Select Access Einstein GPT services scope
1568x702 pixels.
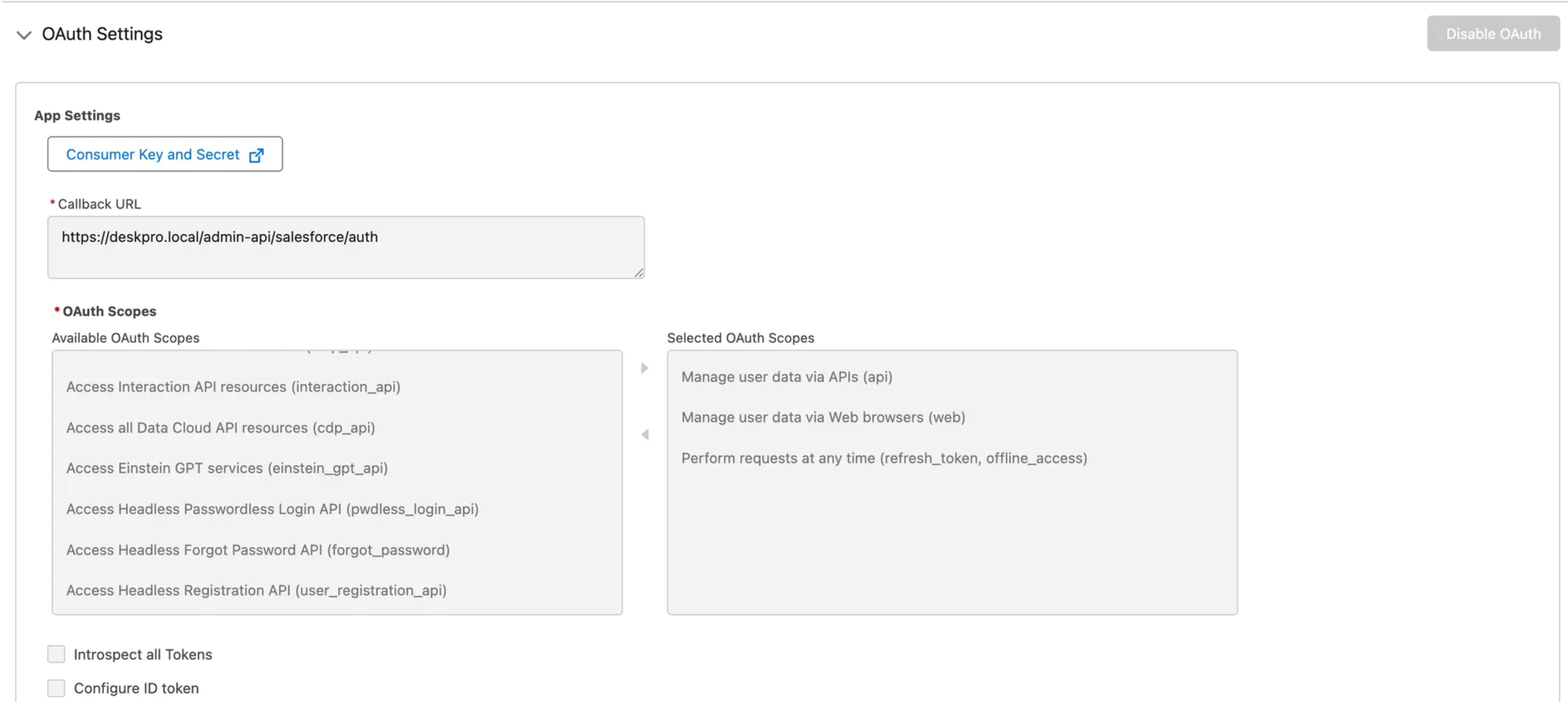226,468
